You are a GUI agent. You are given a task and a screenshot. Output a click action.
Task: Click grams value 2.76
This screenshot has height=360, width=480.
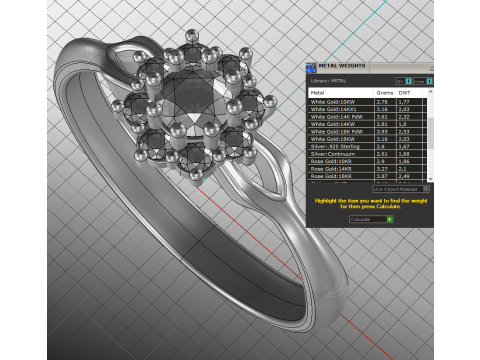click(x=382, y=102)
